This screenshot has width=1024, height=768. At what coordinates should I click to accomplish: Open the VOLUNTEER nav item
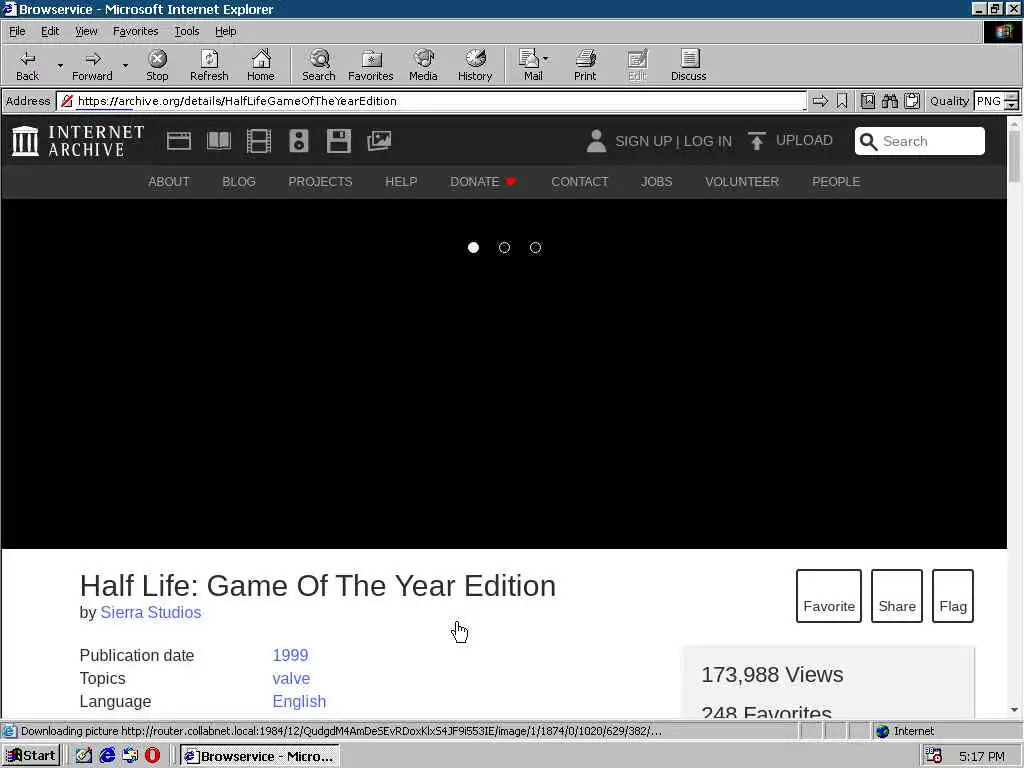742,182
